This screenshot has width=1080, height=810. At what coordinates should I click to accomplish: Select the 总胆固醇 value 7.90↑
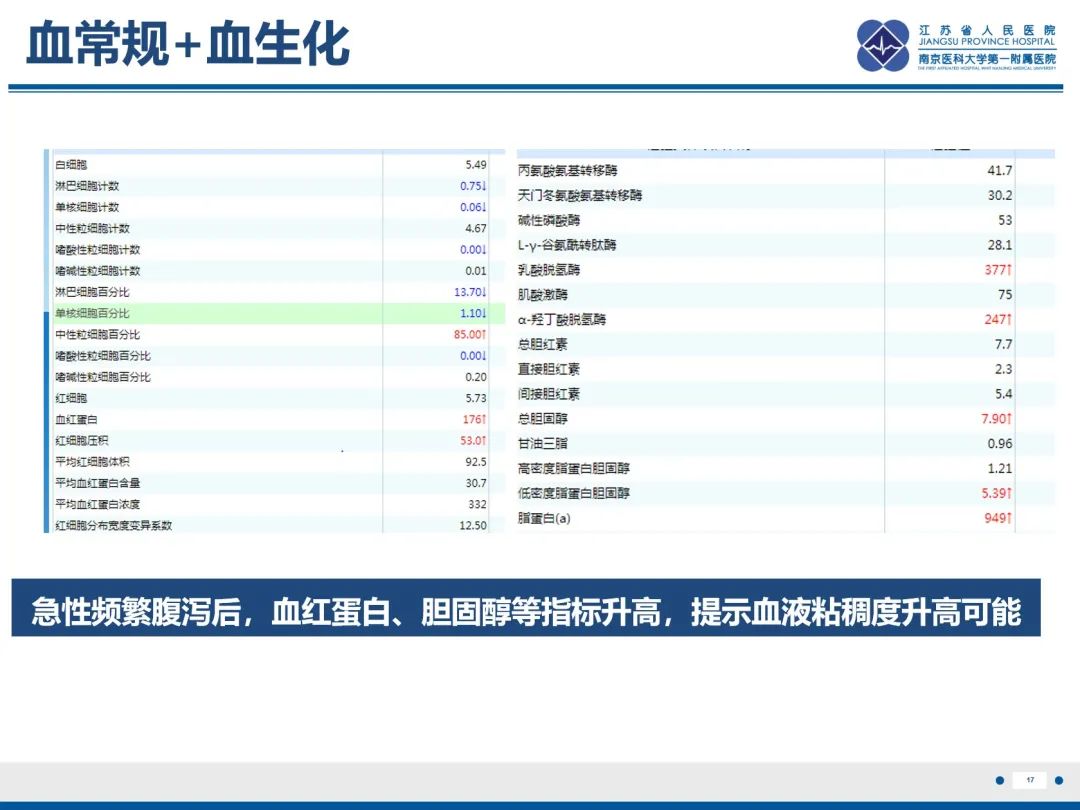(x=997, y=419)
